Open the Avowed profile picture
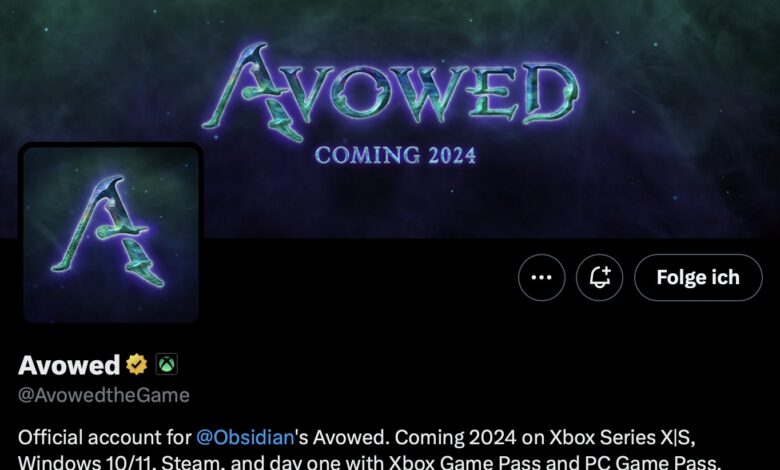The image size is (780, 470). coord(111,234)
